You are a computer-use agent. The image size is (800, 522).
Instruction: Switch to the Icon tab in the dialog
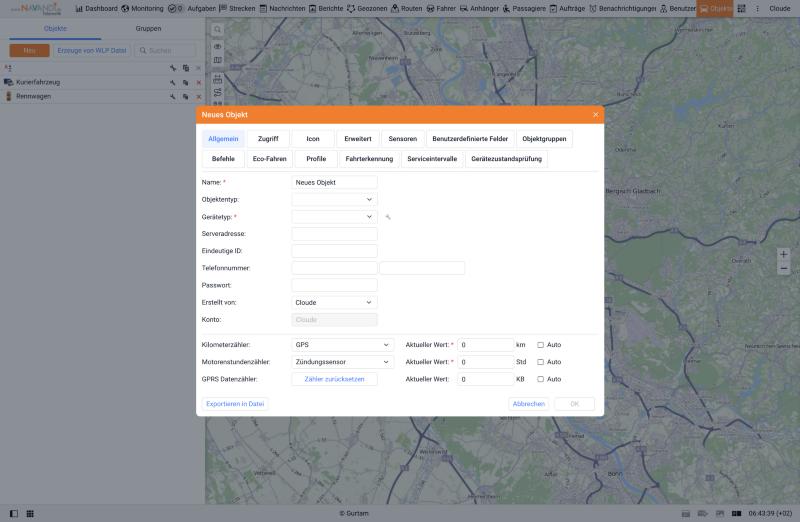pos(313,139)
